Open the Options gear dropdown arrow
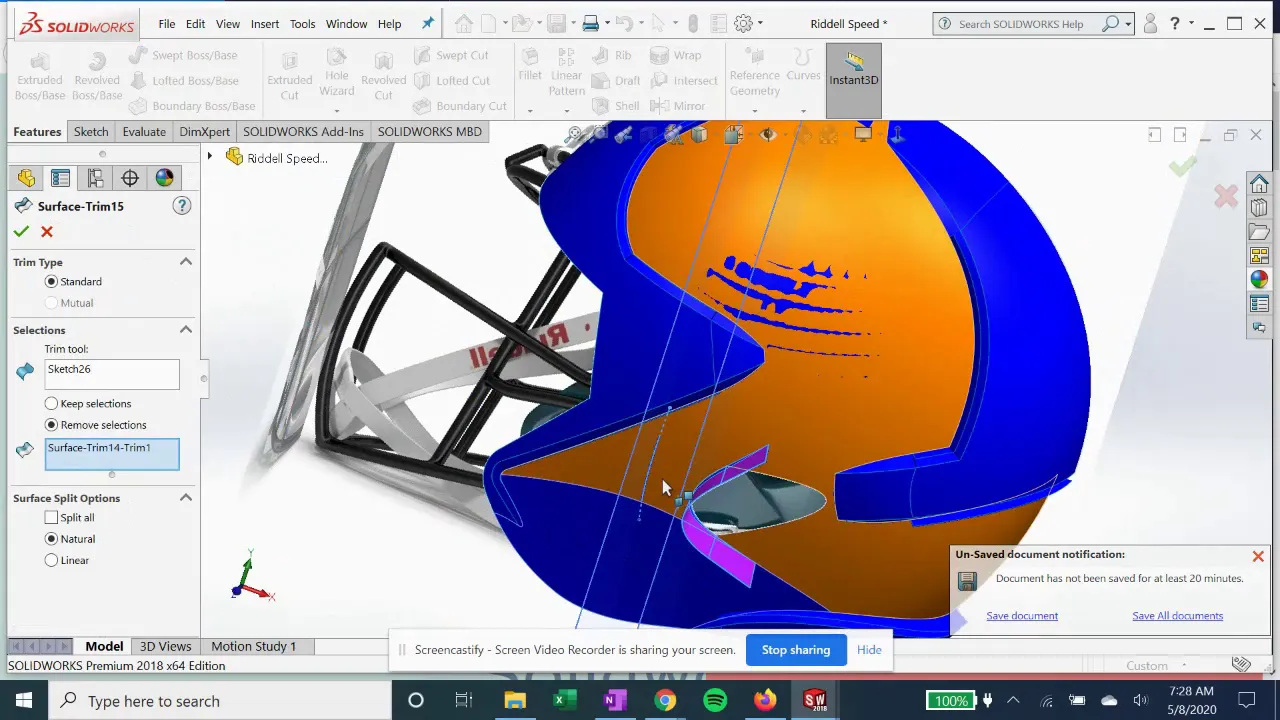The image size is (1280, 720). 760,23
